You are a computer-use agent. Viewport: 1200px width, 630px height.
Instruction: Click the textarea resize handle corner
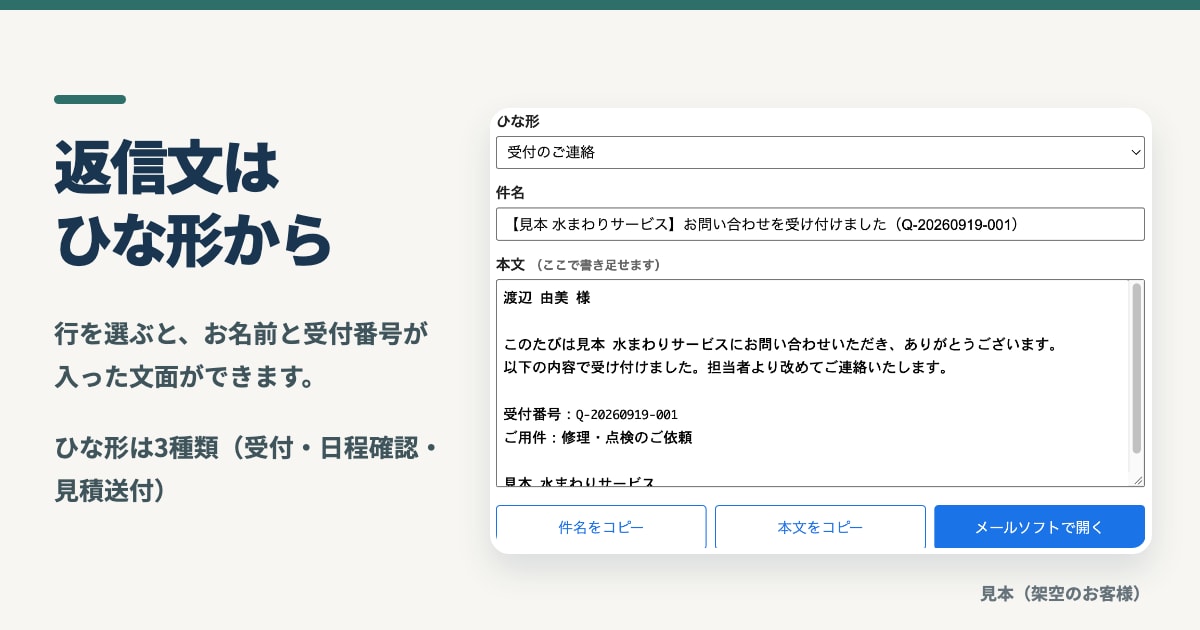click(1137, 480)
